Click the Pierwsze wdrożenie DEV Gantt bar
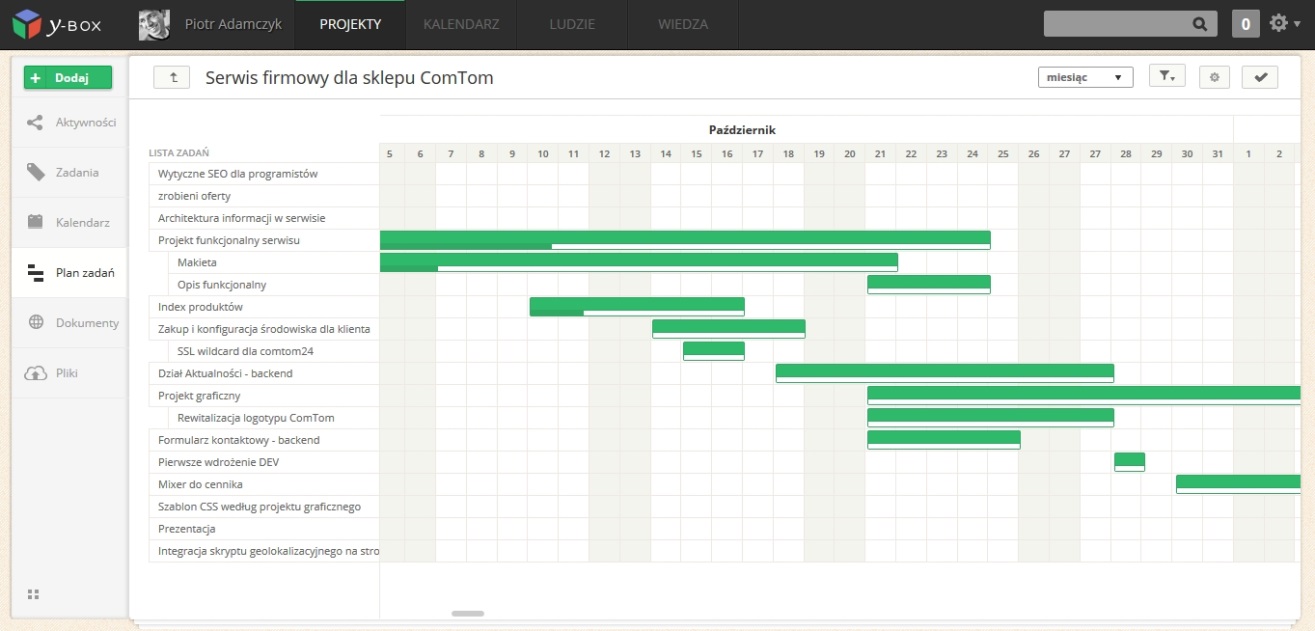1315x631 pixels. pyautogui.click(x=1129, y=461)
